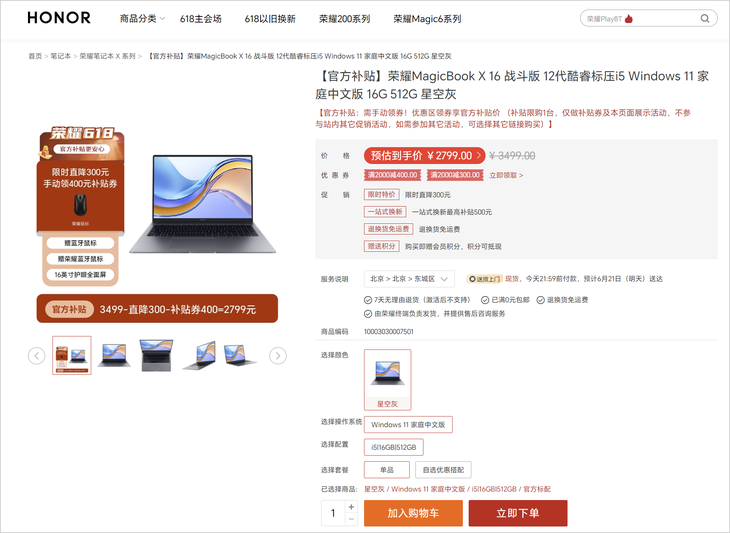This screenshot has width=730, height=533.
Task: Select the 自选优惠搭配 package option
Action: point(443,470)
